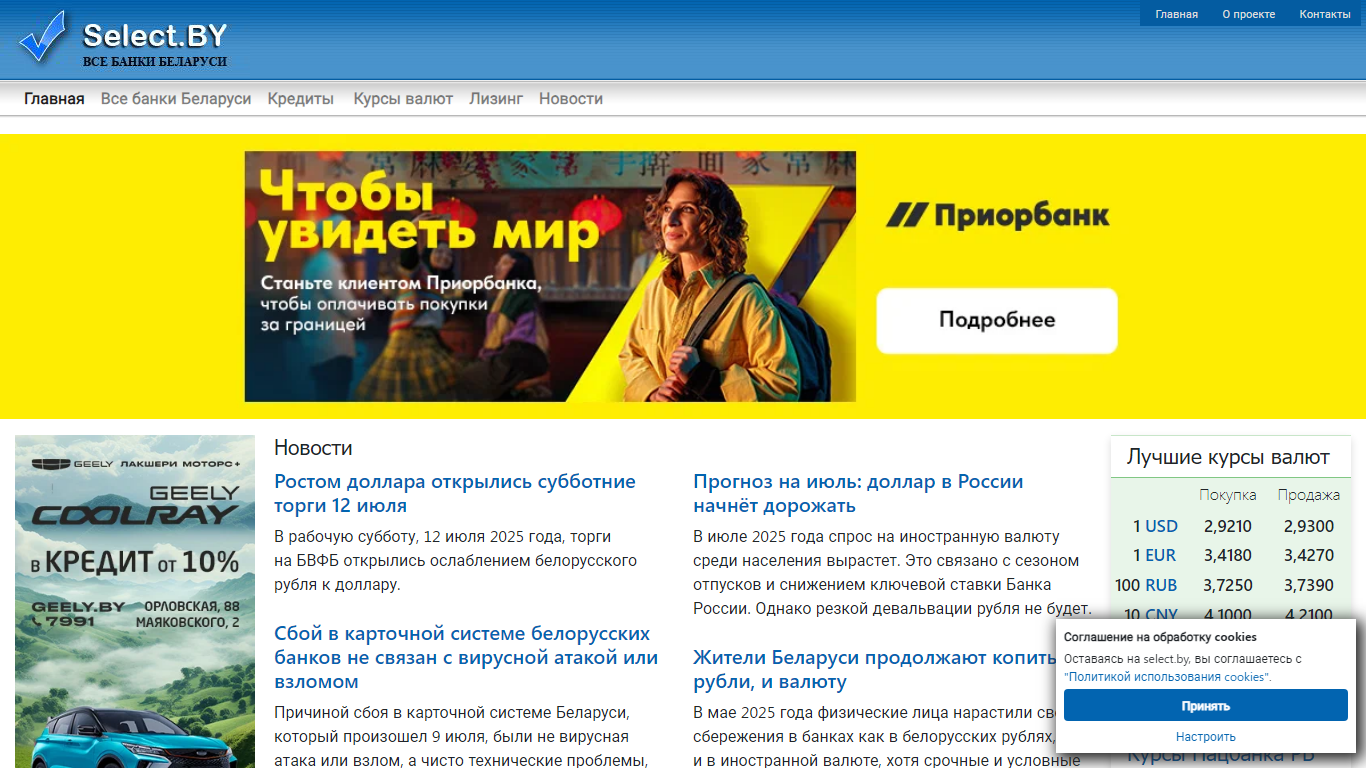Open the Новости navigation item
Viewport: 1366px width, 768px height.
[571, 99]
